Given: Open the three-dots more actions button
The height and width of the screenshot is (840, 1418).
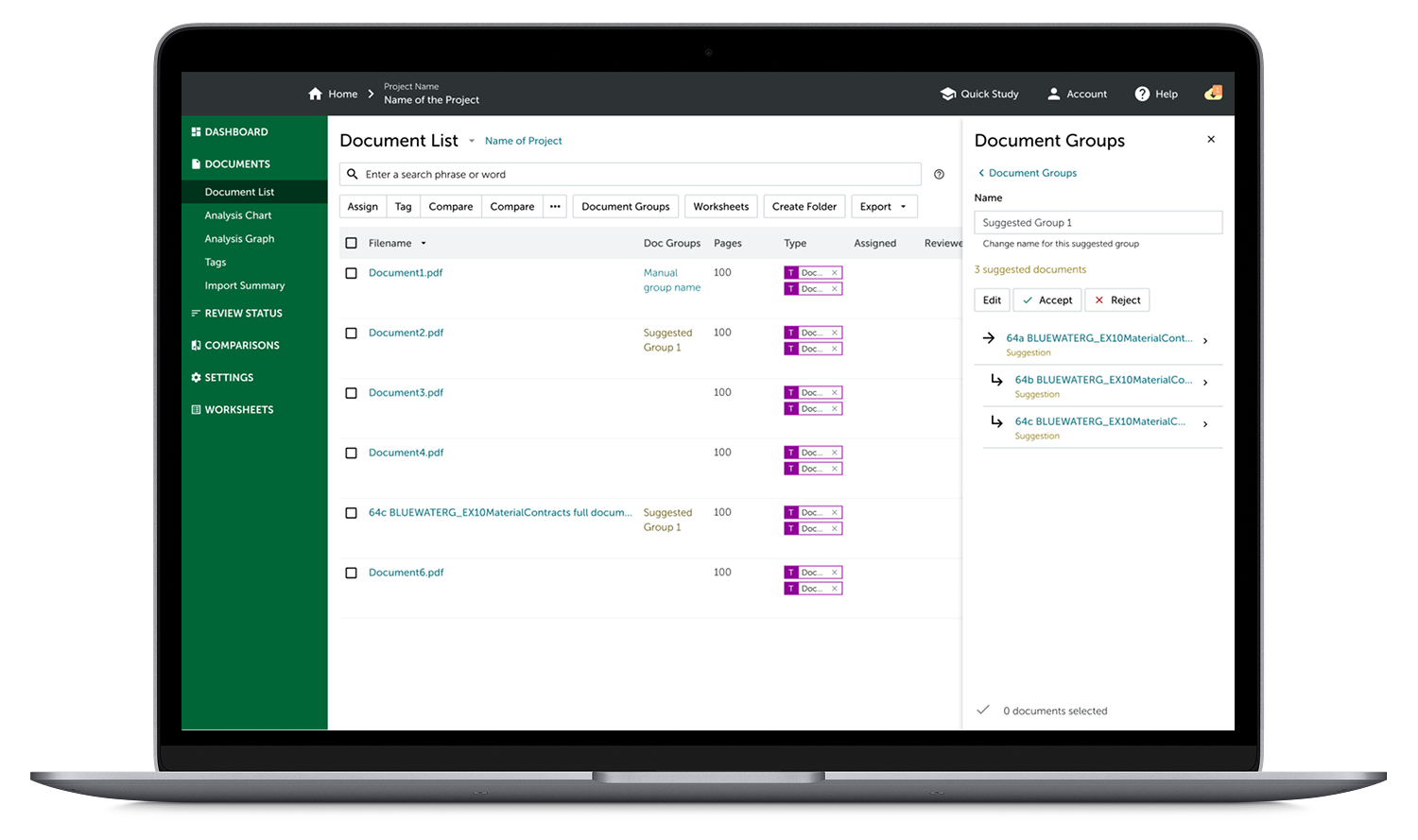Looking at the screenshot, I should point(555,207).
